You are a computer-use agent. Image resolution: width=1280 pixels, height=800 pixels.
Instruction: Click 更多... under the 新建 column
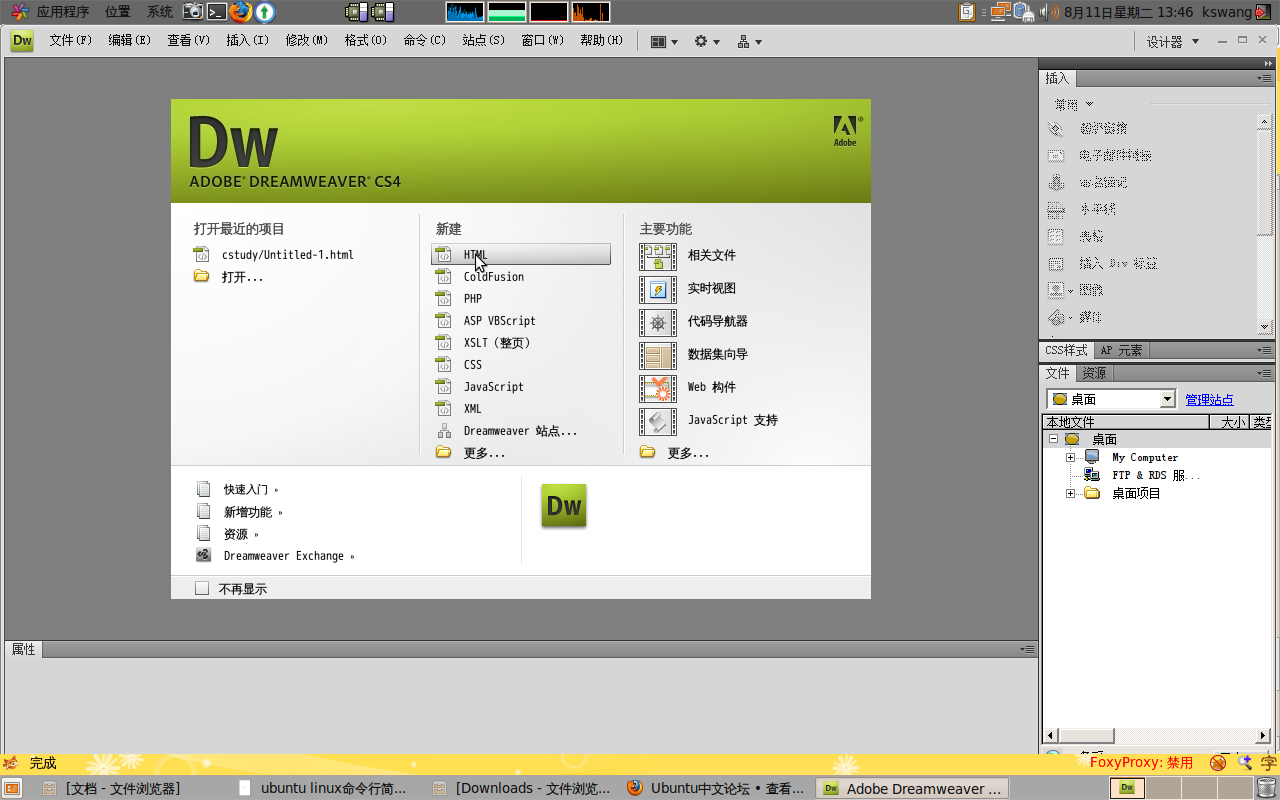[x=484, y=453]
